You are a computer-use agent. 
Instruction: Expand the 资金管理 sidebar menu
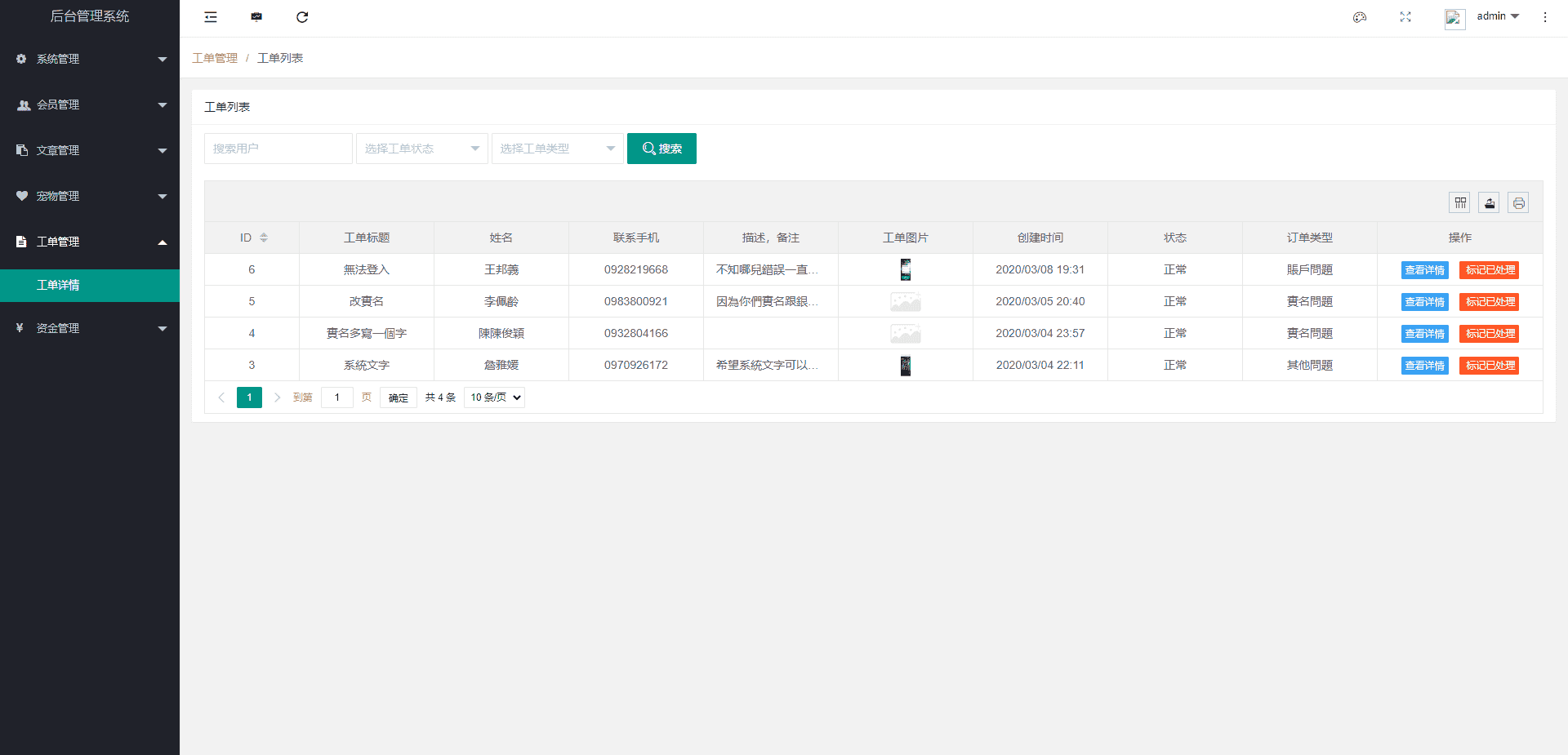(90, 328)
